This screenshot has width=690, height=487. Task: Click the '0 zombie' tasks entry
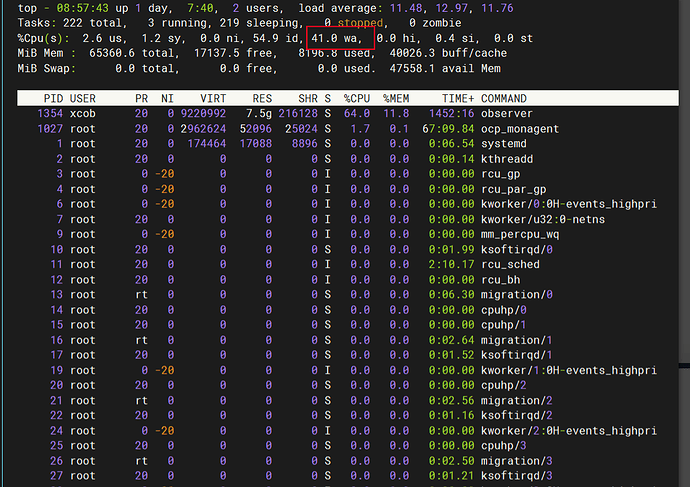pyautogui.click(x=435, y=23)
